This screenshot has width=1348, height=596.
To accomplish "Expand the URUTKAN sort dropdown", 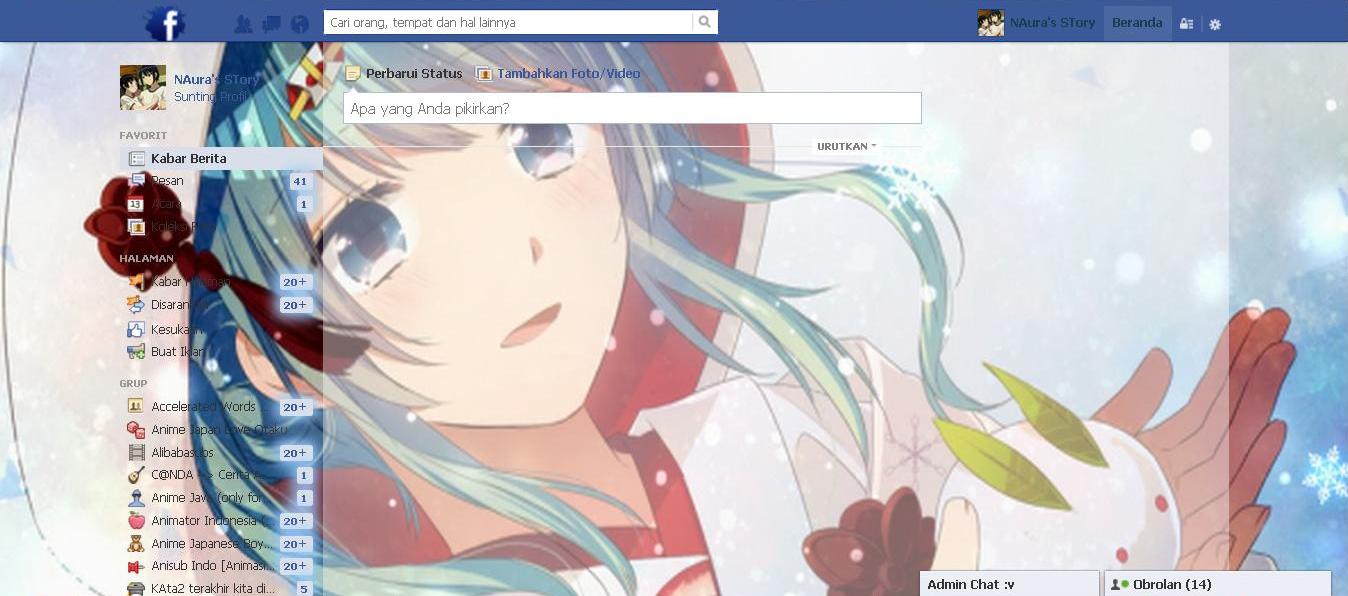I will tap(846, 146).
